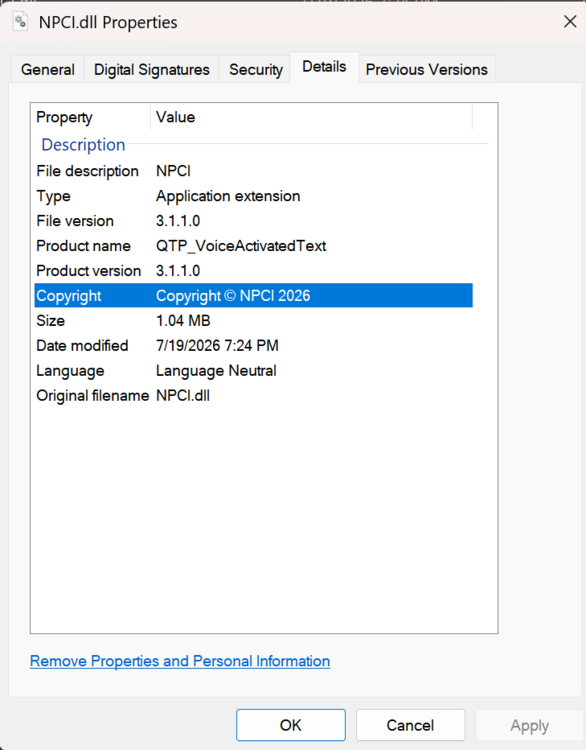Select the Product name row

click(254, 246)
